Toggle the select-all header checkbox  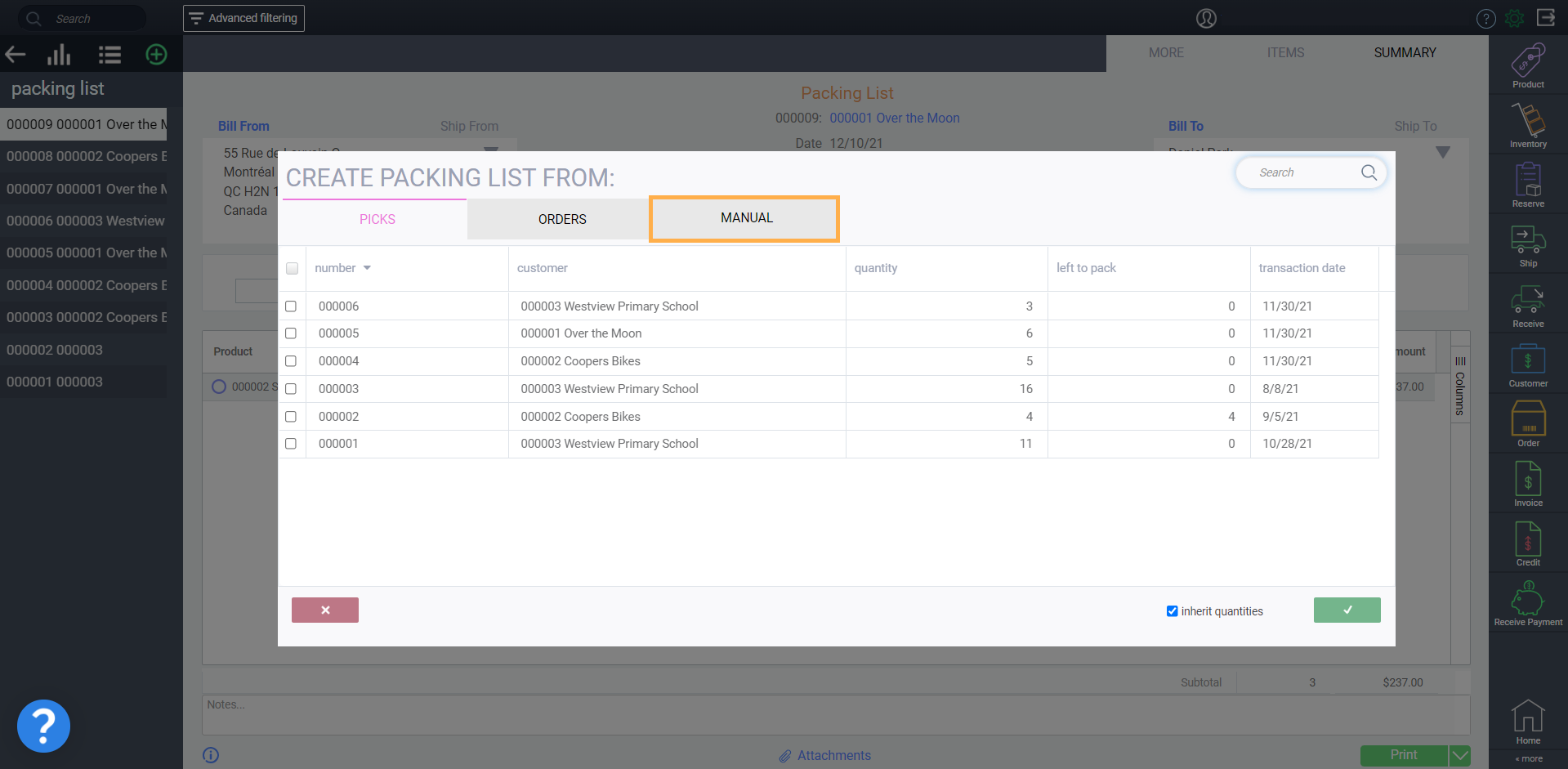(x=292, y=268)
